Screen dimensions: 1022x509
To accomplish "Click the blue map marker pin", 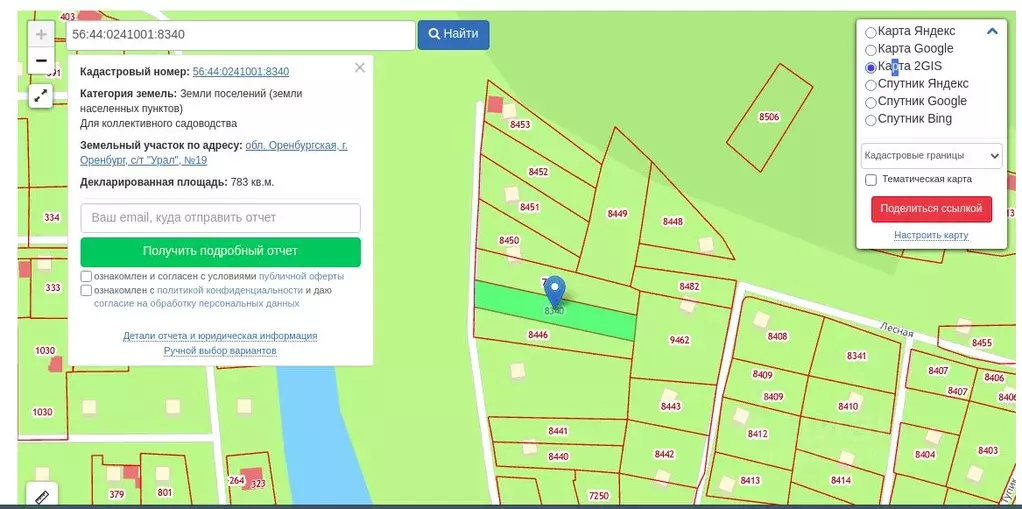I will pos(554,292).
